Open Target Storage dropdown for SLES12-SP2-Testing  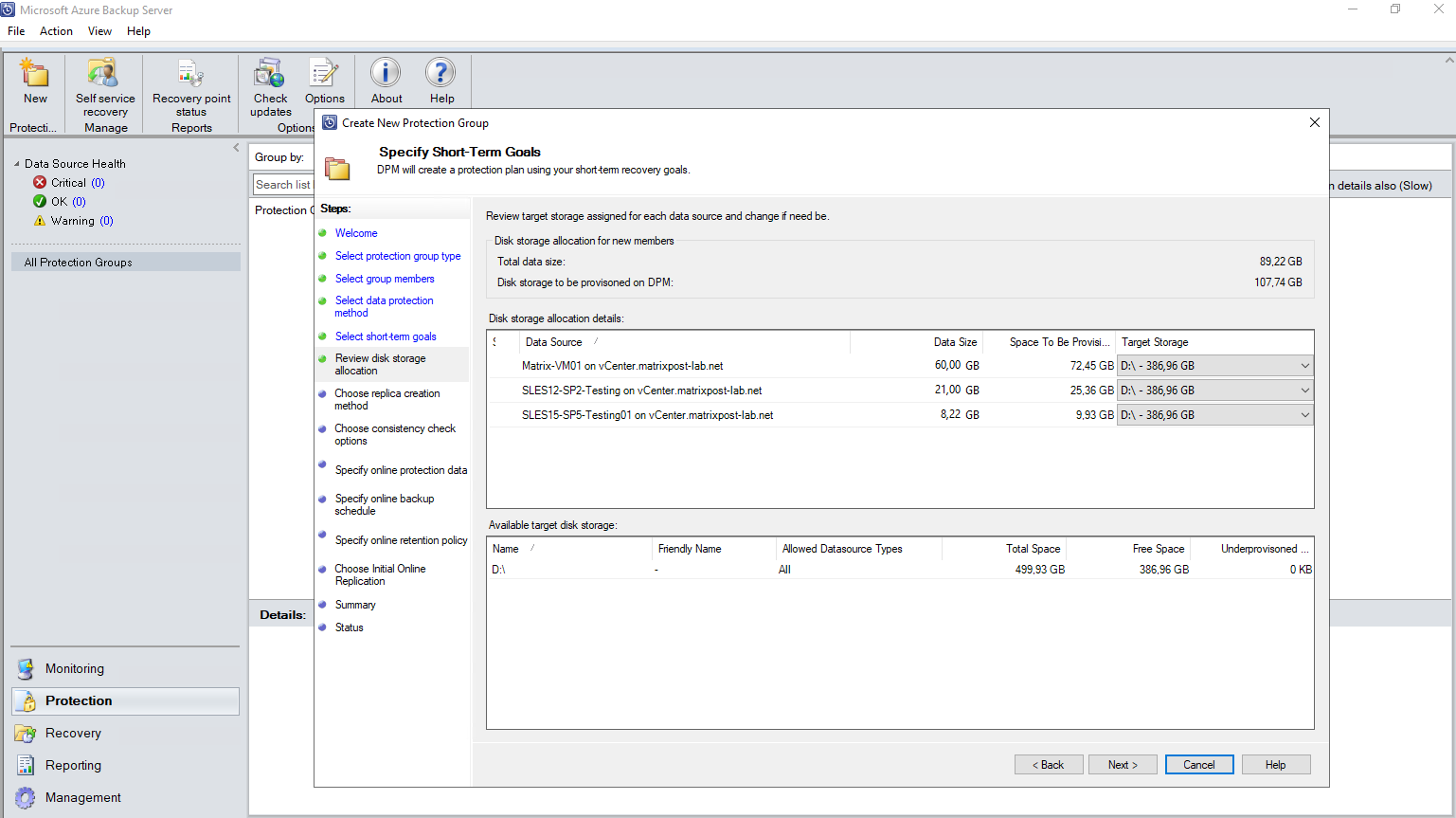1304,391
